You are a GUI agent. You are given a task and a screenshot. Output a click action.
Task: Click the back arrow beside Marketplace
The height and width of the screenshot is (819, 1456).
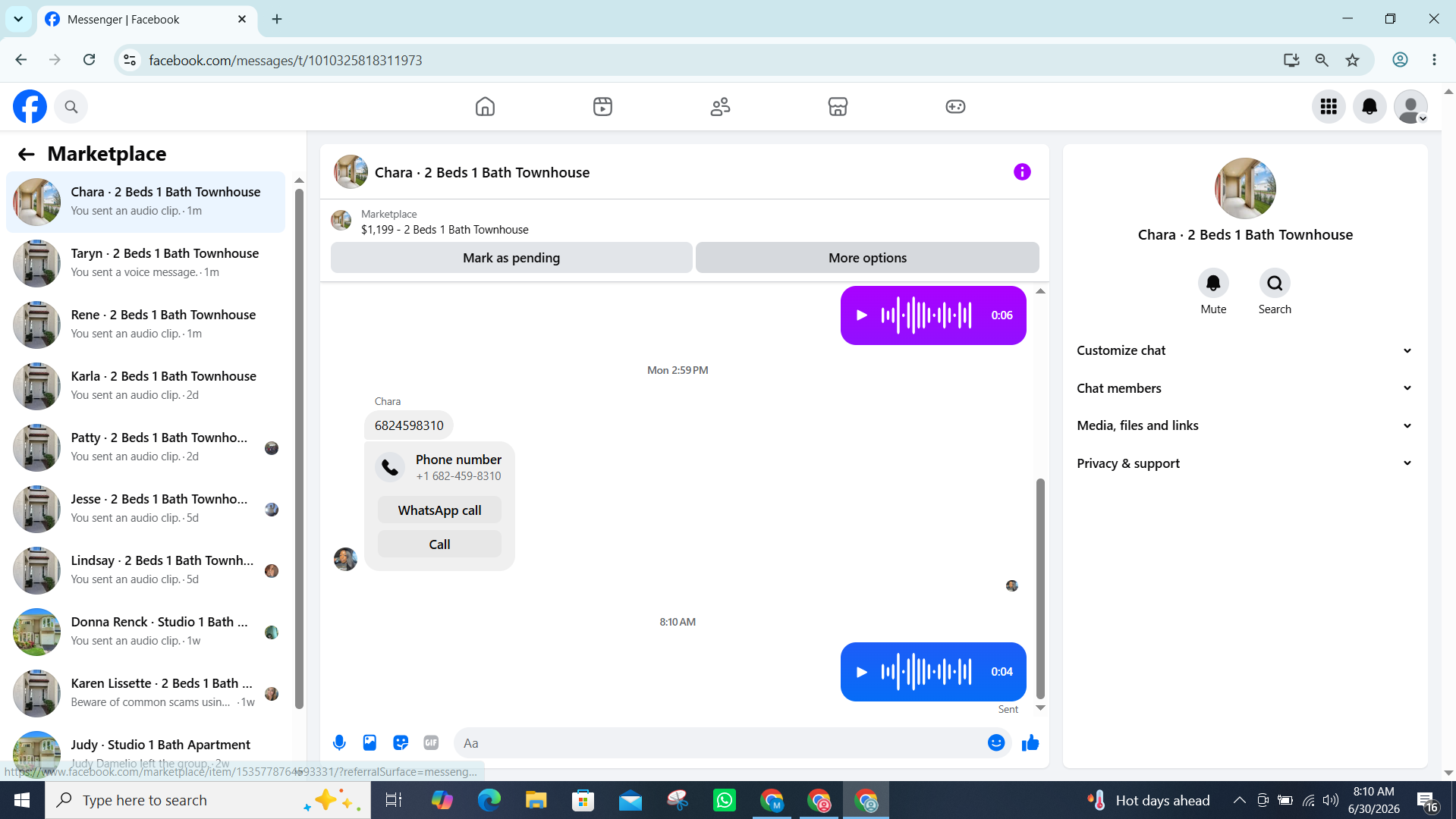(x=27, y=155)
